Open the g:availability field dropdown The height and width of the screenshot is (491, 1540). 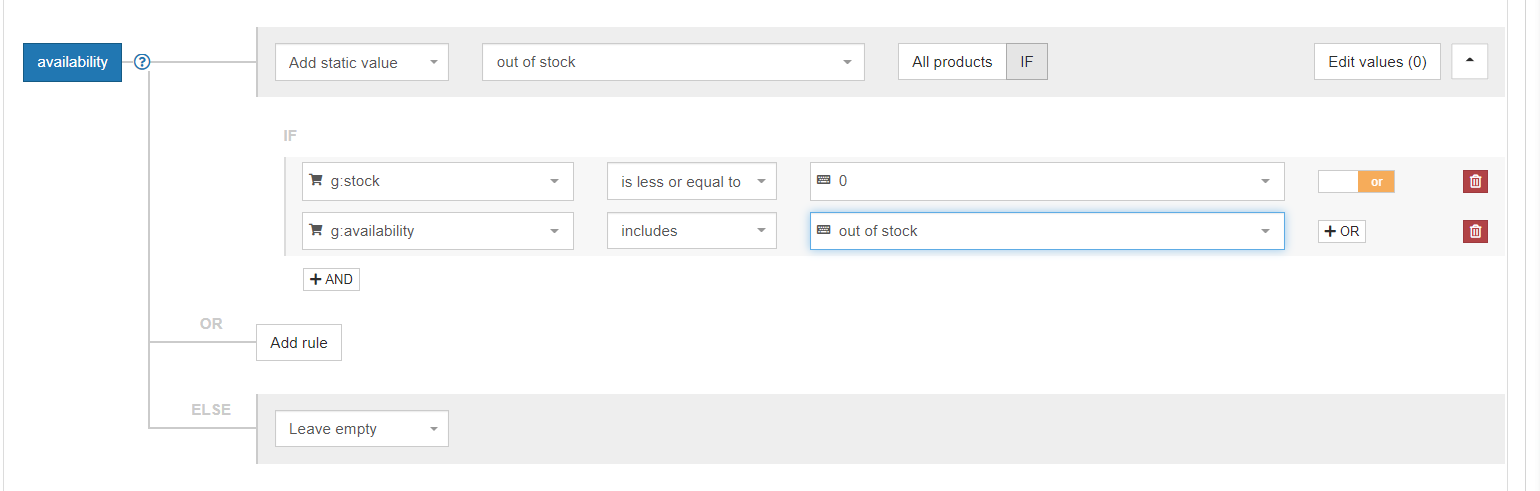(x=438, y=231)
